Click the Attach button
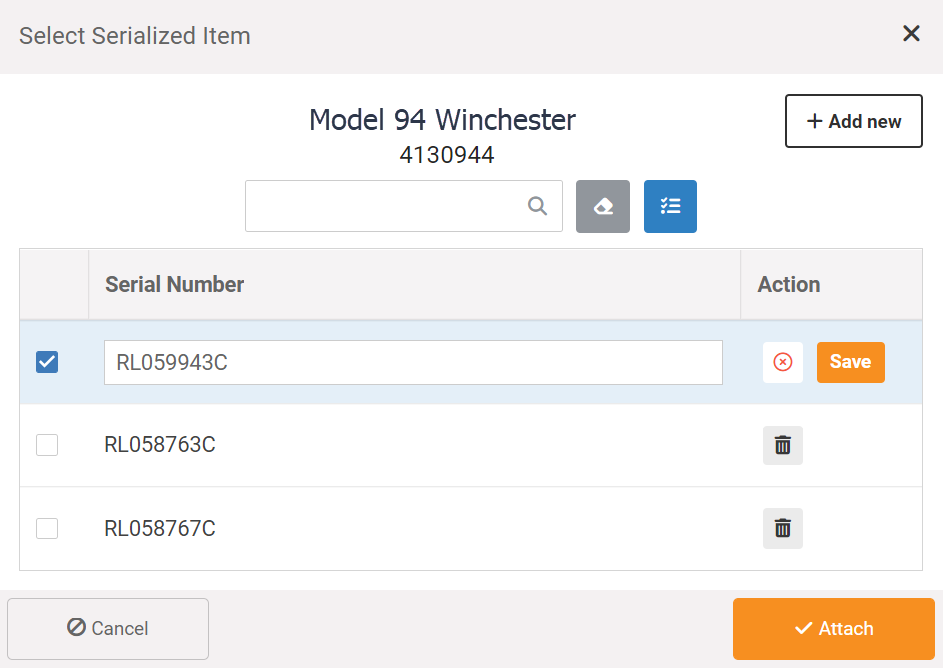 tap(834, 629)
